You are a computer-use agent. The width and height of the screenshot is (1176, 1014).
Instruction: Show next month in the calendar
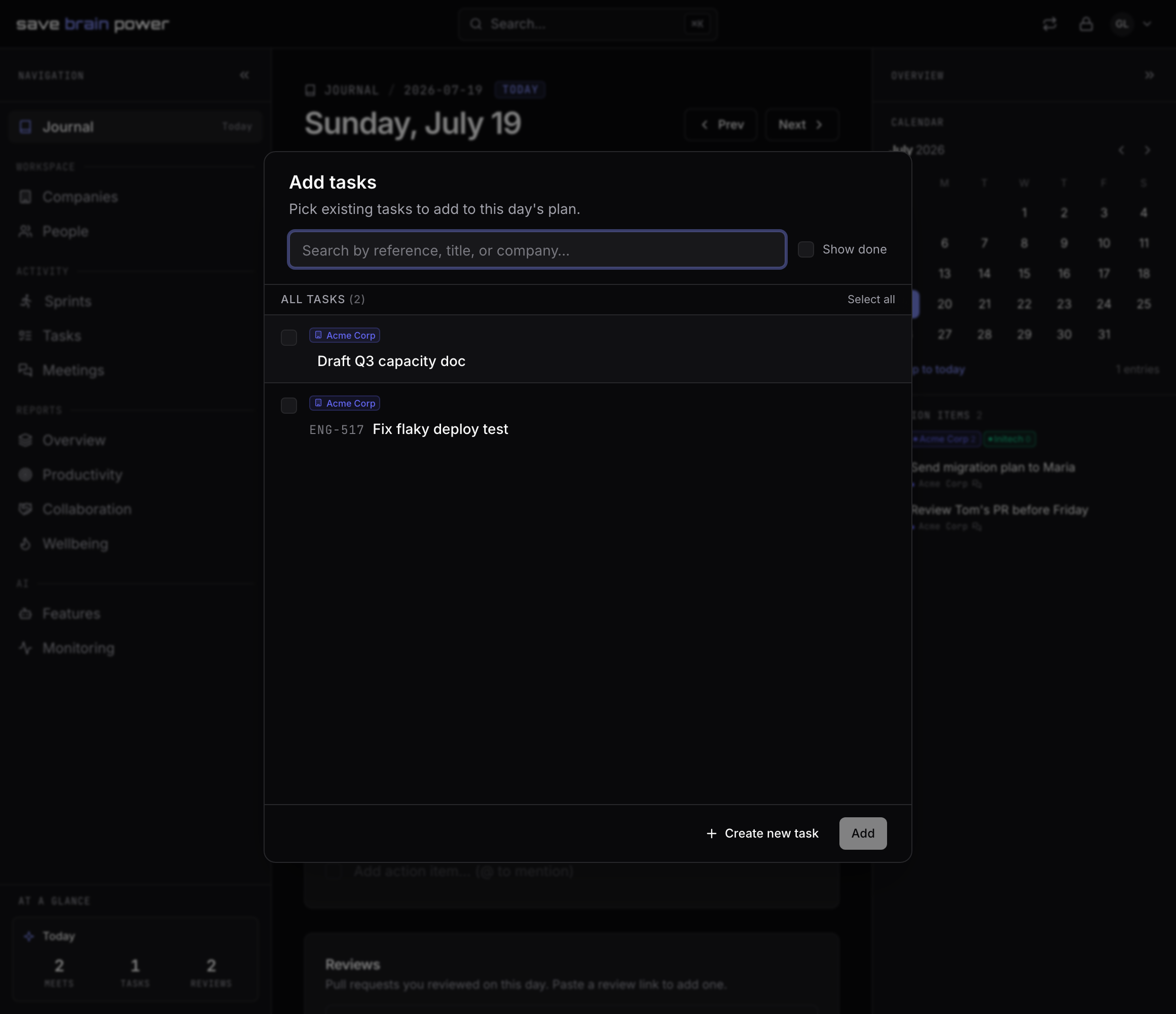(x=1148, y=150)
